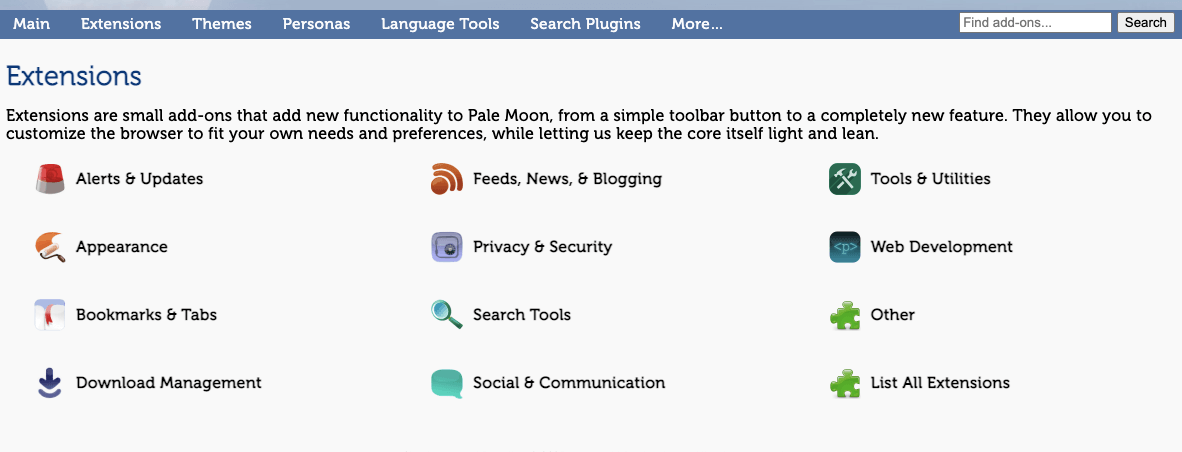The width and height of the screenshot is (1182, 452).
Task: Click the Search button
Action: click(x=1145, y=23)
